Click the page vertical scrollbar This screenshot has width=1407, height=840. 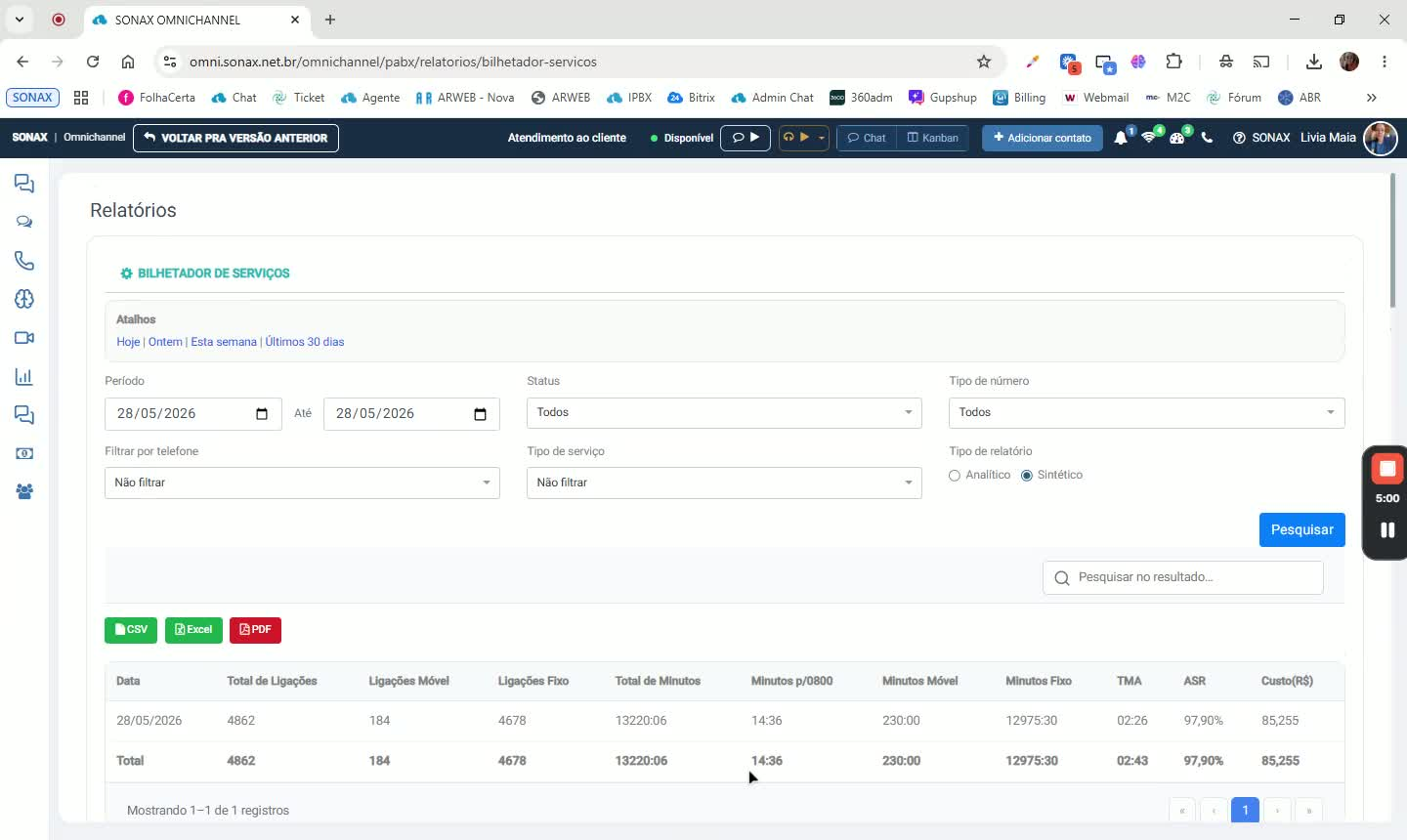click(x=1392, y=240)
